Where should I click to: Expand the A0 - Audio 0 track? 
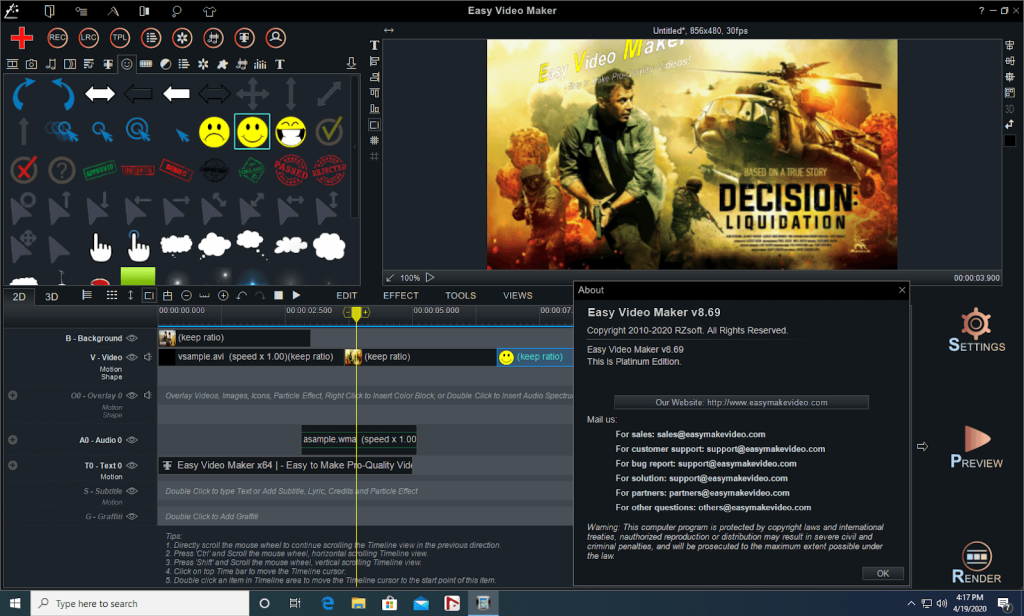coord(12,439)
